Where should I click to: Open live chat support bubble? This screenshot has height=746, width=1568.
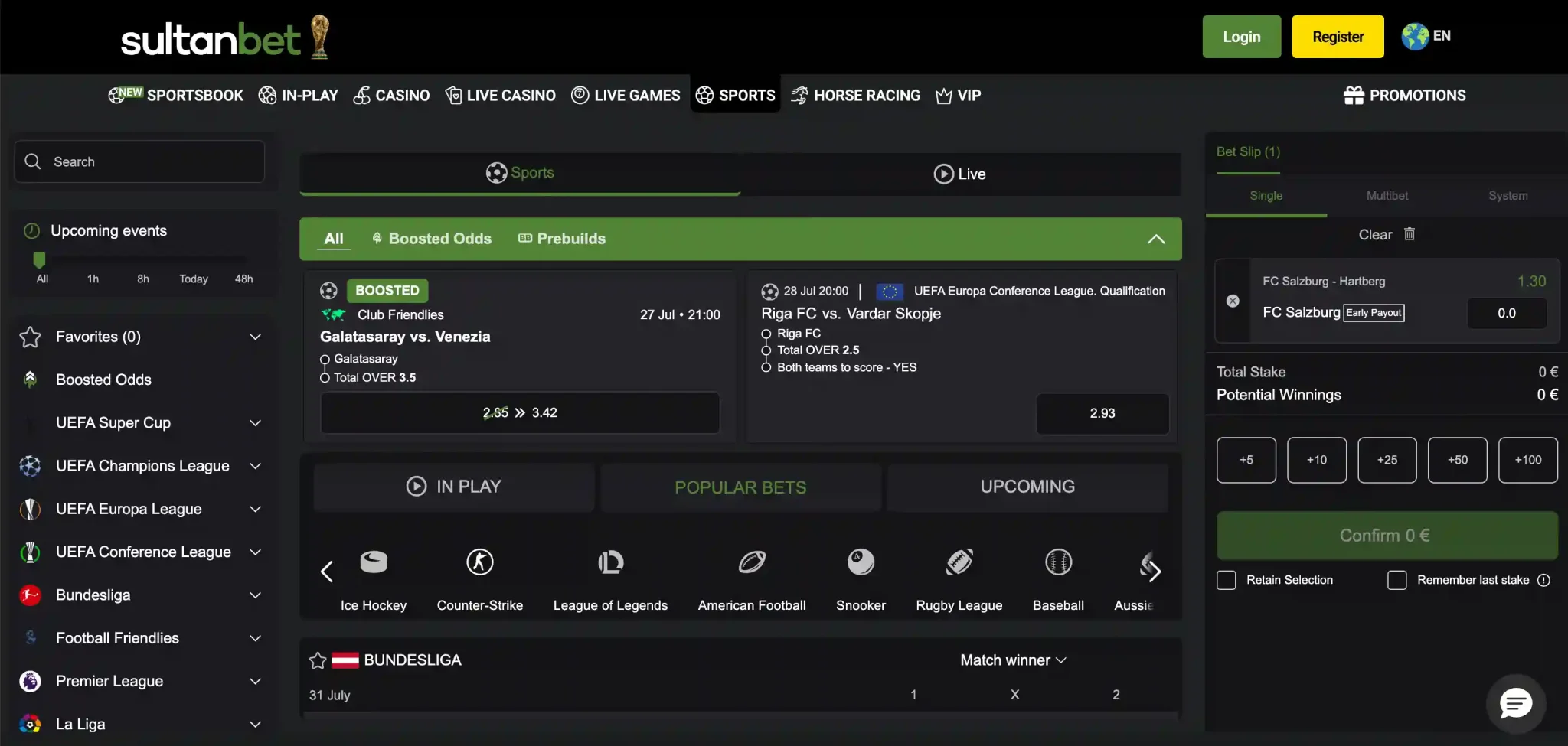[x=1515, y=703]
